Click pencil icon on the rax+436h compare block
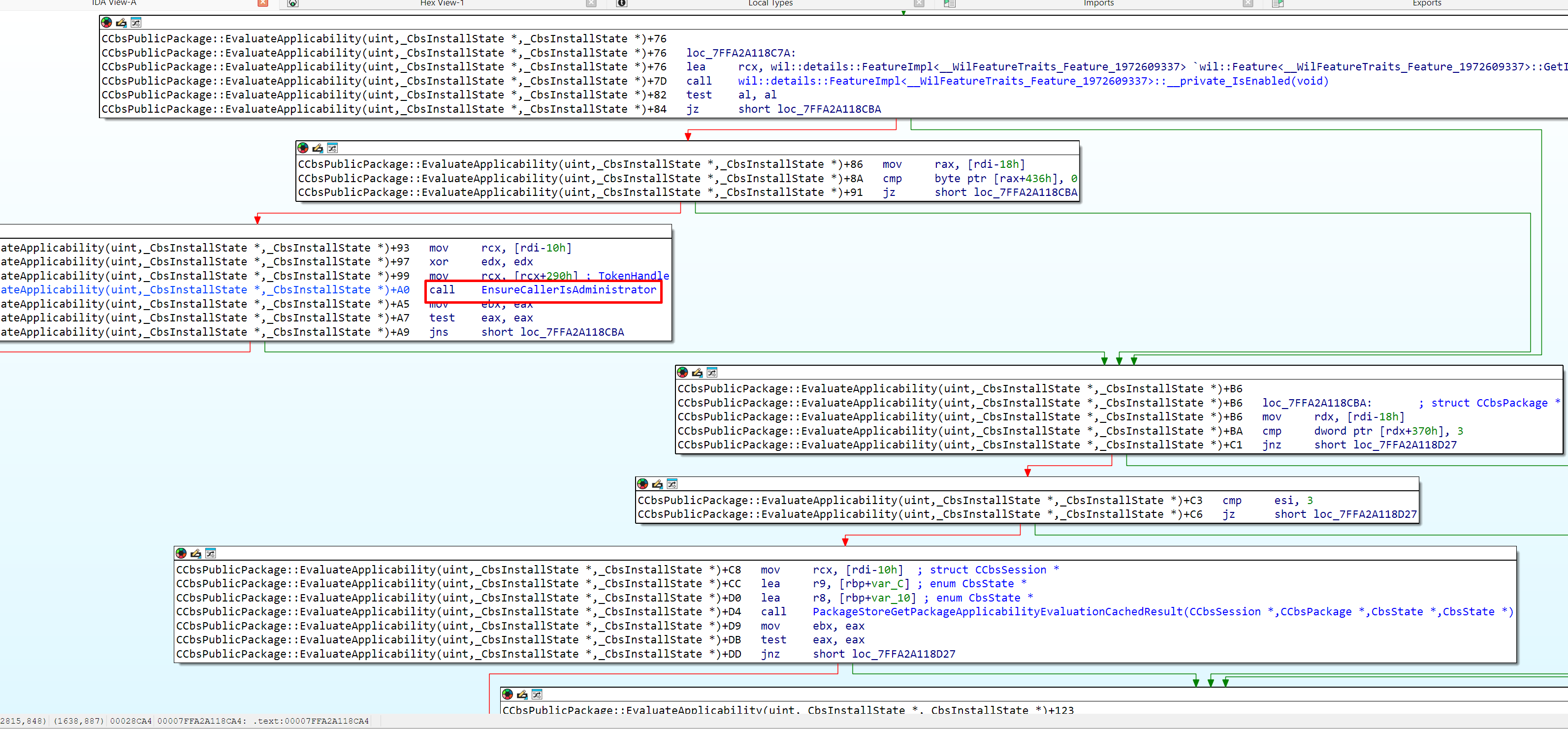Screen dimensions: 1568x729 coord(318,148)
